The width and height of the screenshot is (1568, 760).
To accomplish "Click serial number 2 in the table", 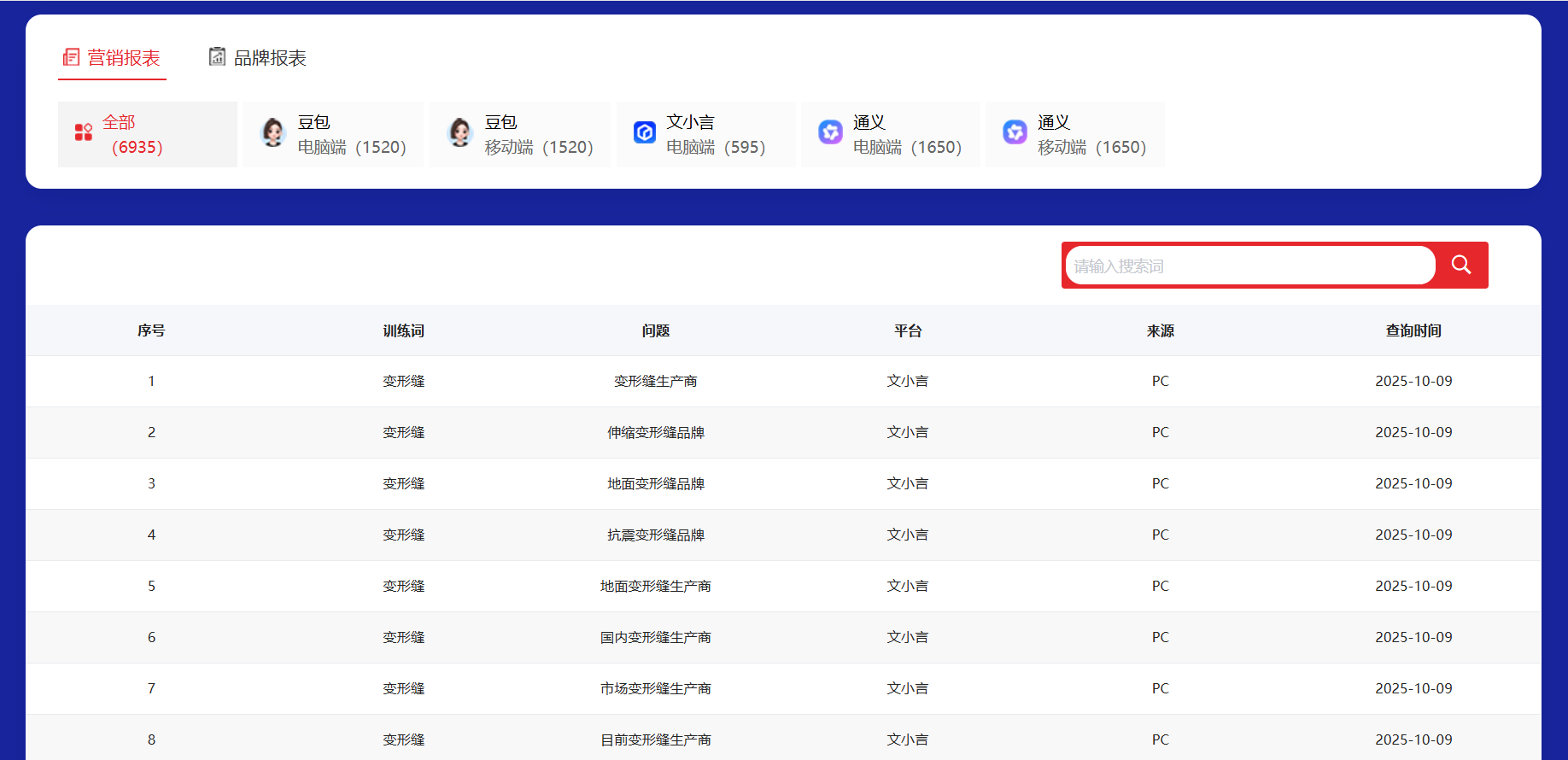I will tap(151, 432).
